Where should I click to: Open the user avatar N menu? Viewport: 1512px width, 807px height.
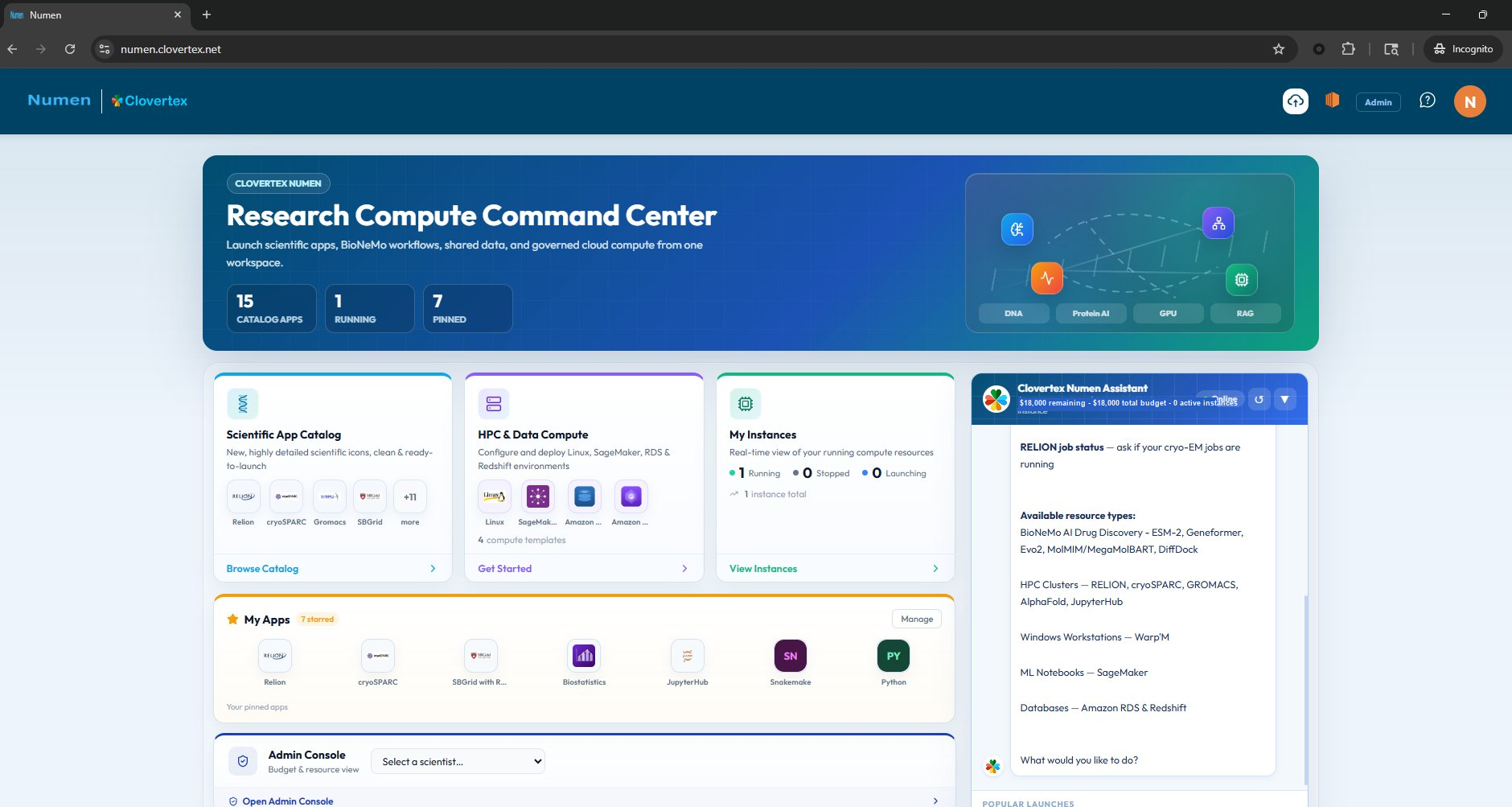(1469, 101)
